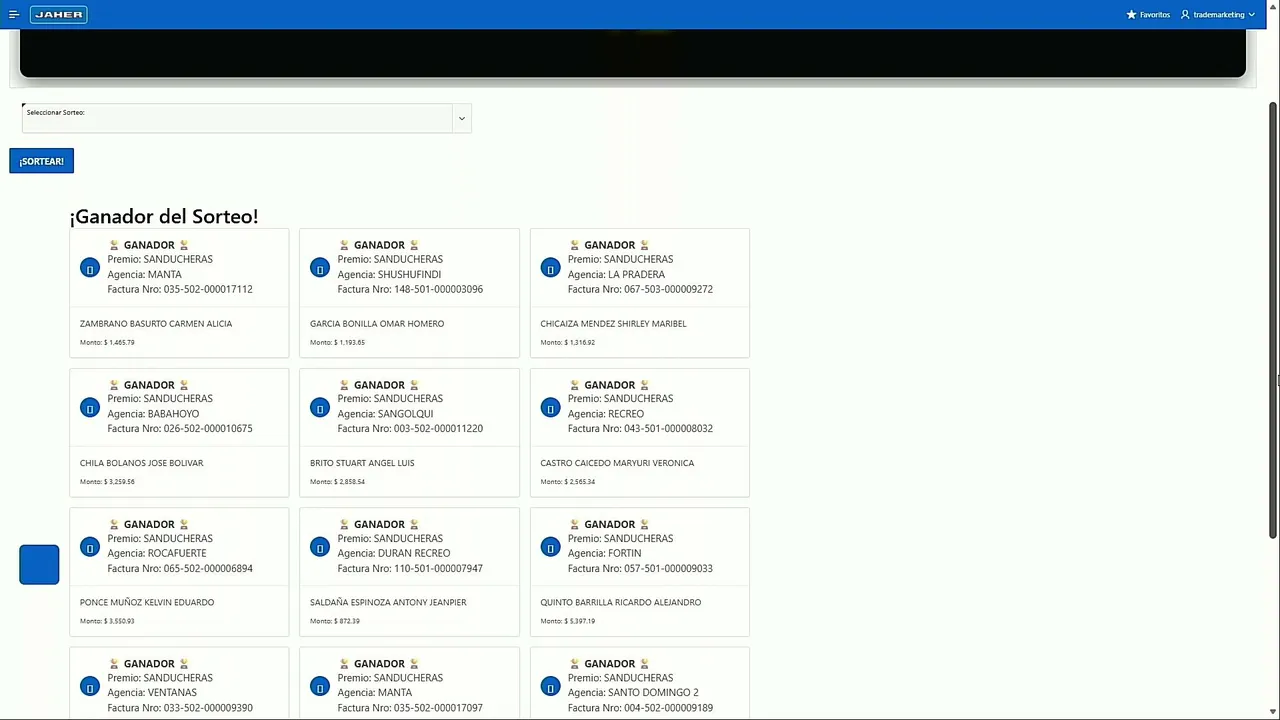The image size is (1280, 720).
Task: Select name CHICAIZA MENDEZ SHIRLEY MARIBEL
Action: (613, 324)
